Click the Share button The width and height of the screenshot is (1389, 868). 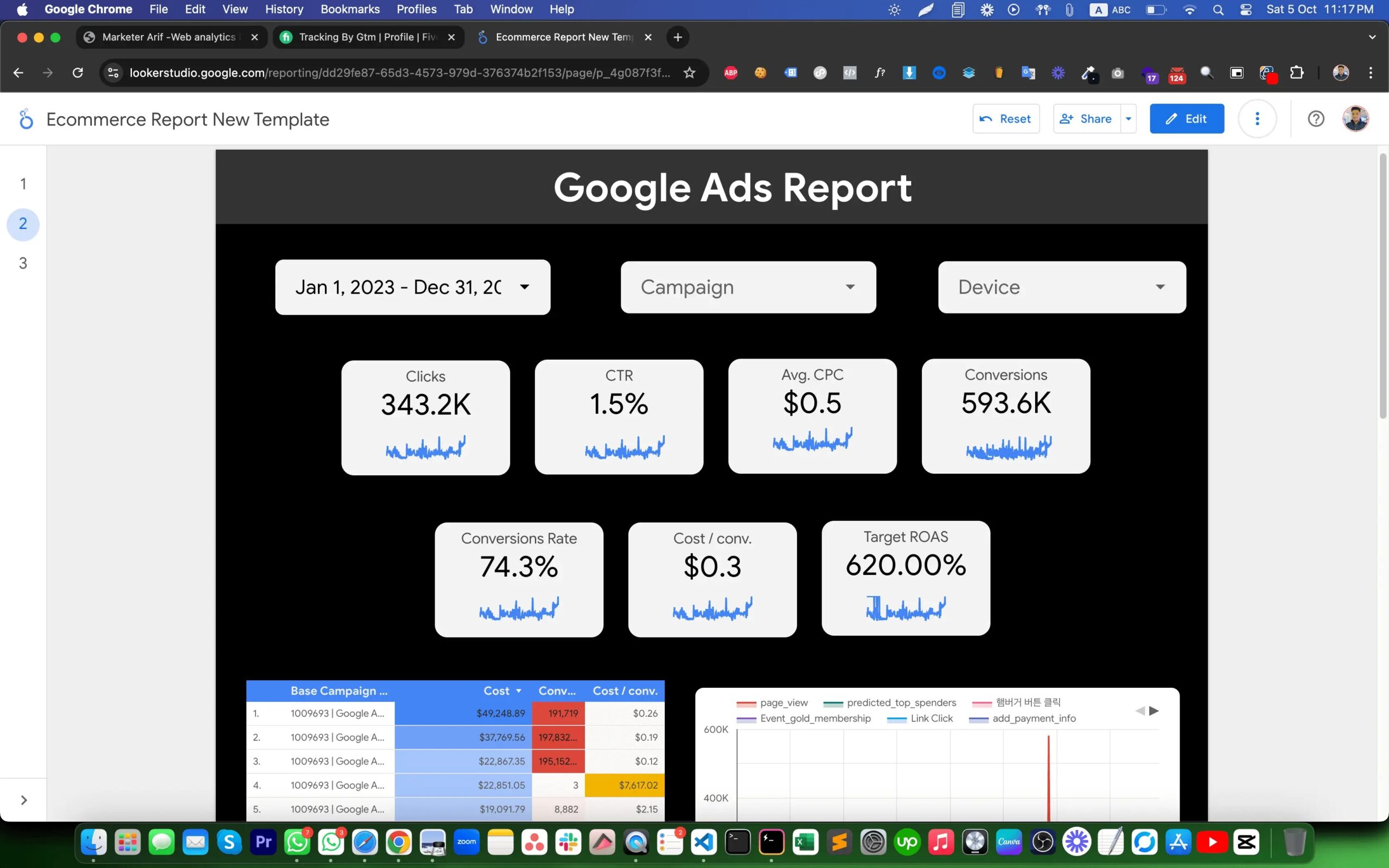[1086, 119]
